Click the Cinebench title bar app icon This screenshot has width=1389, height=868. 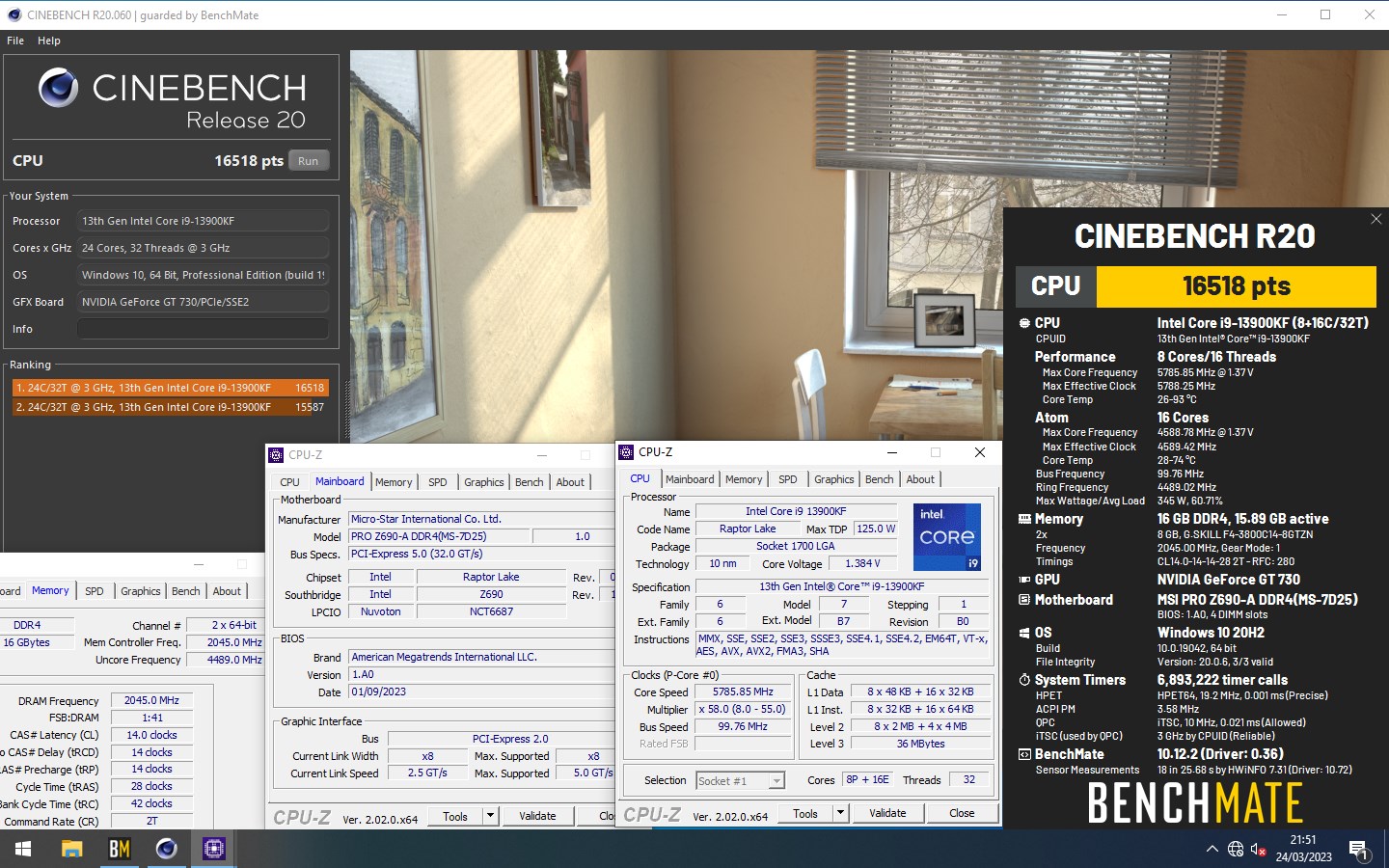pos(14,14)
